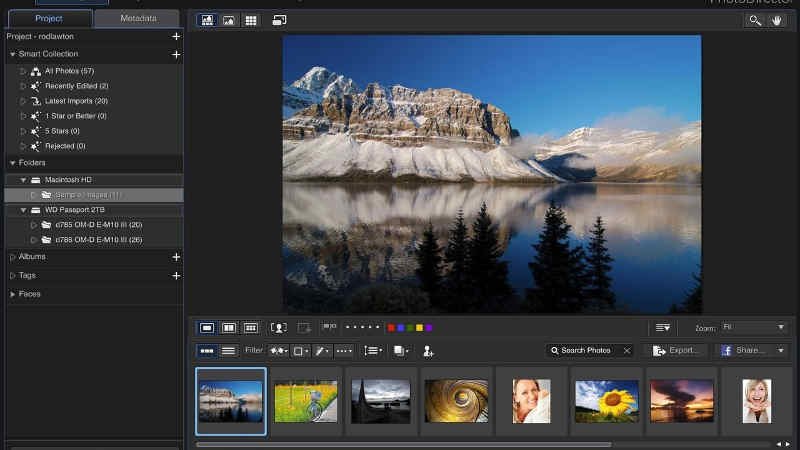Viewport: 800px width, 450px height.
Task: Open Recently Edited (2) collection
Action: click(x=77, y=86)
